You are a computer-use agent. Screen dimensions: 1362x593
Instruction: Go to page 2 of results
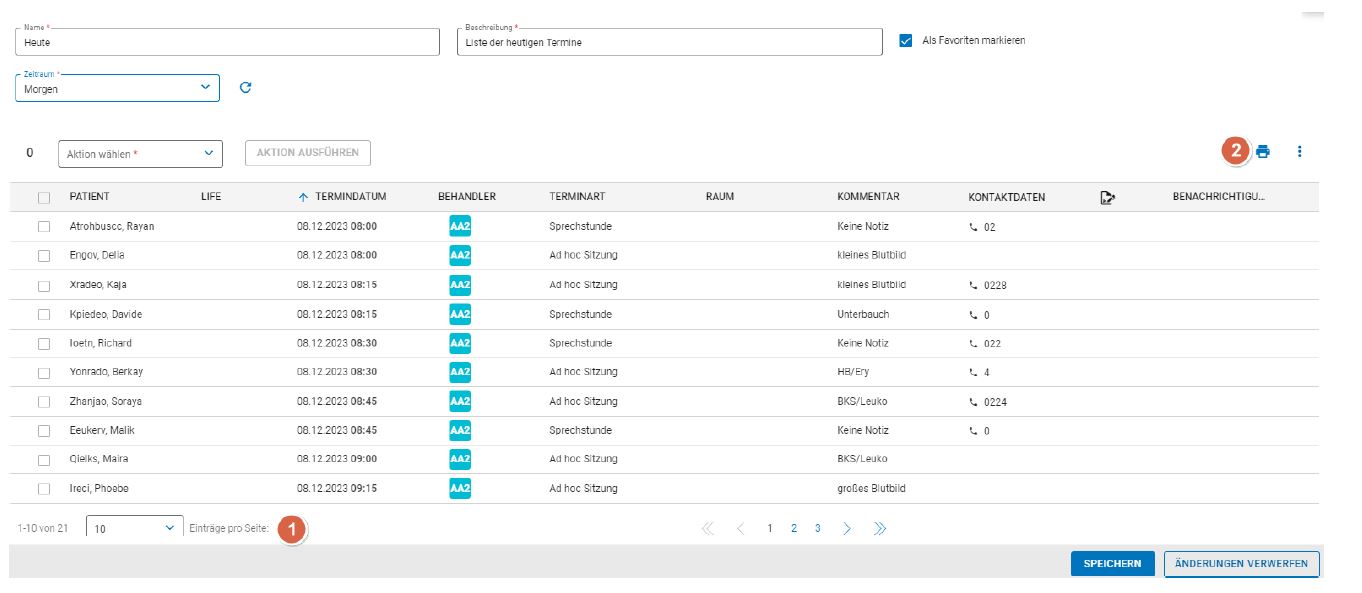(794, 529)
